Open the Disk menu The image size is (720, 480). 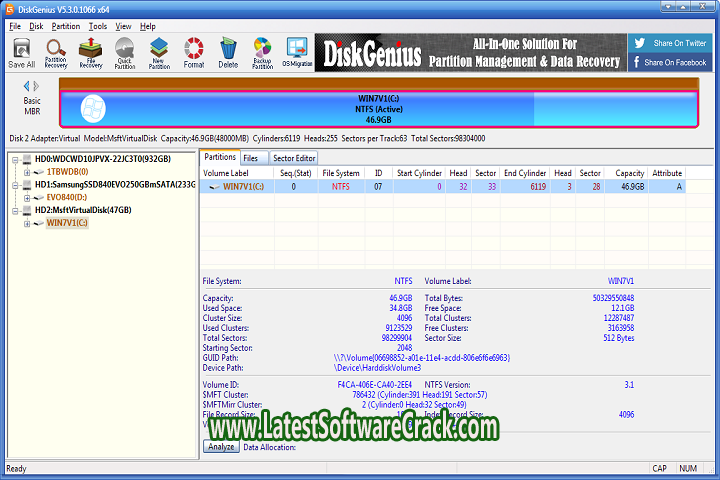click(x=36, y=26)
